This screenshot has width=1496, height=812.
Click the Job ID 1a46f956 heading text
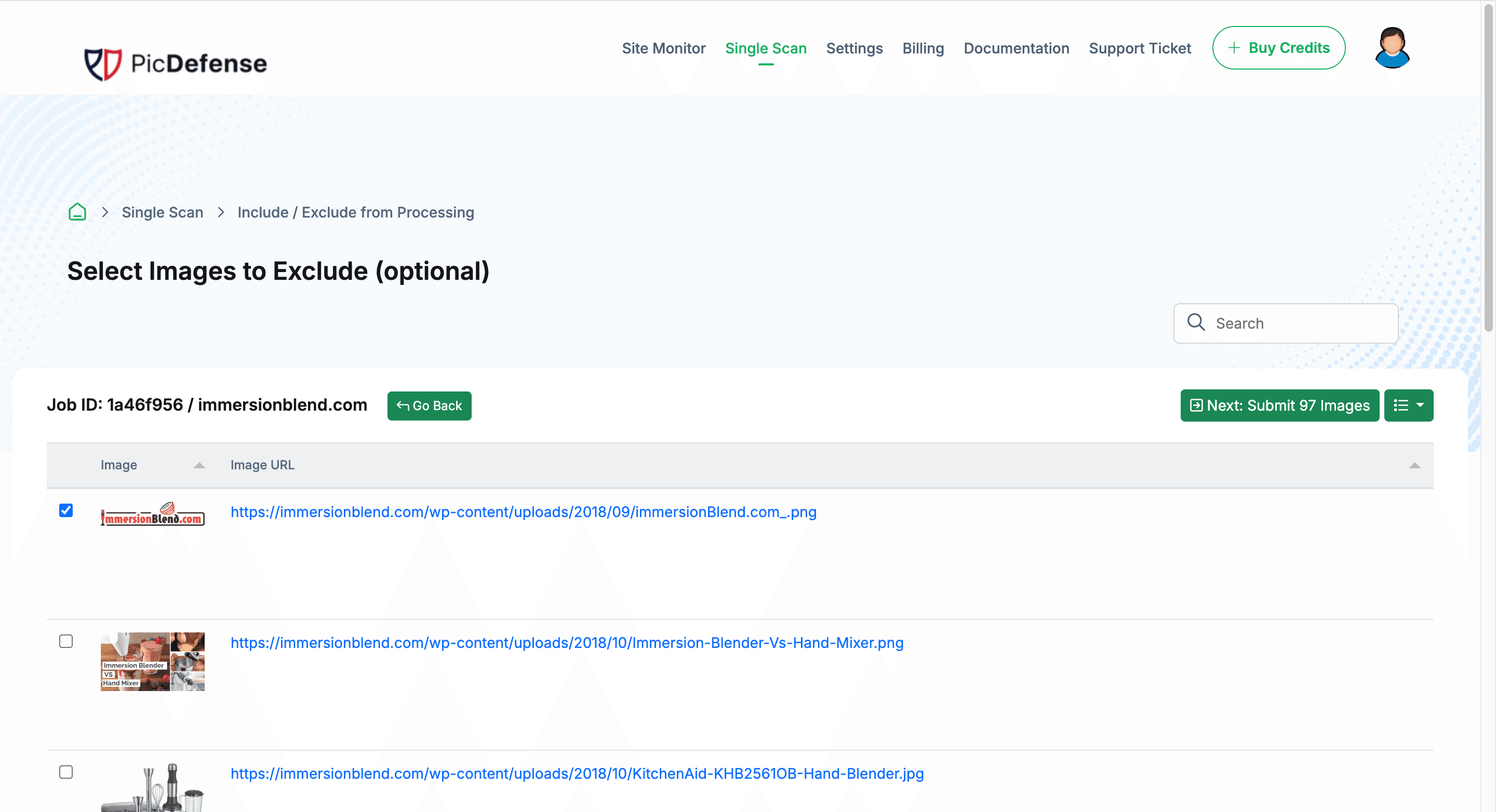pyautogui.click(x=207, y=404)
